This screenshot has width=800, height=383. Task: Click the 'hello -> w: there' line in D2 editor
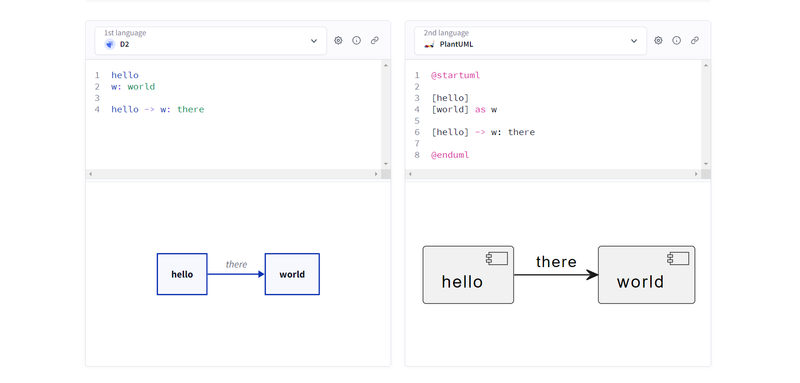158,110
